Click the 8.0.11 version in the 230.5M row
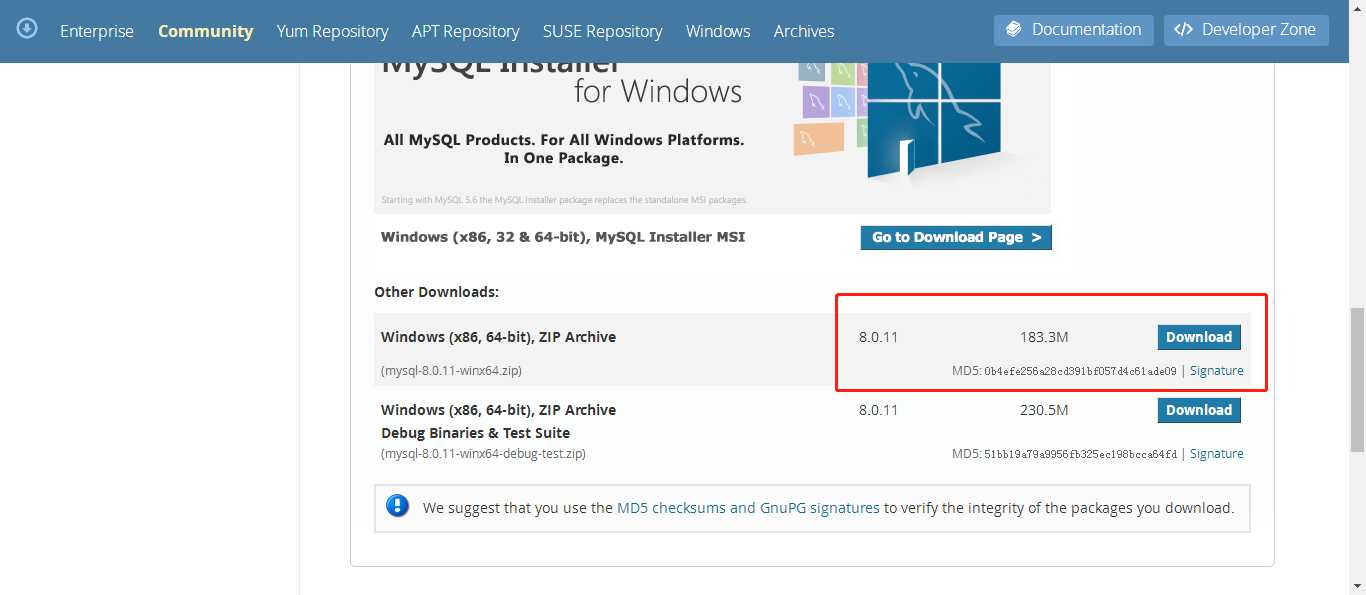1366x595 pixels. pos(879,410)
